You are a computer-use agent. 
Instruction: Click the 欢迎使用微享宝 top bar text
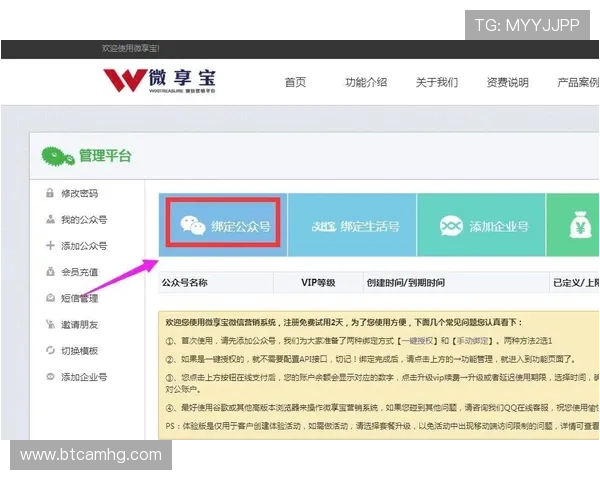click(x=130, y=49)
